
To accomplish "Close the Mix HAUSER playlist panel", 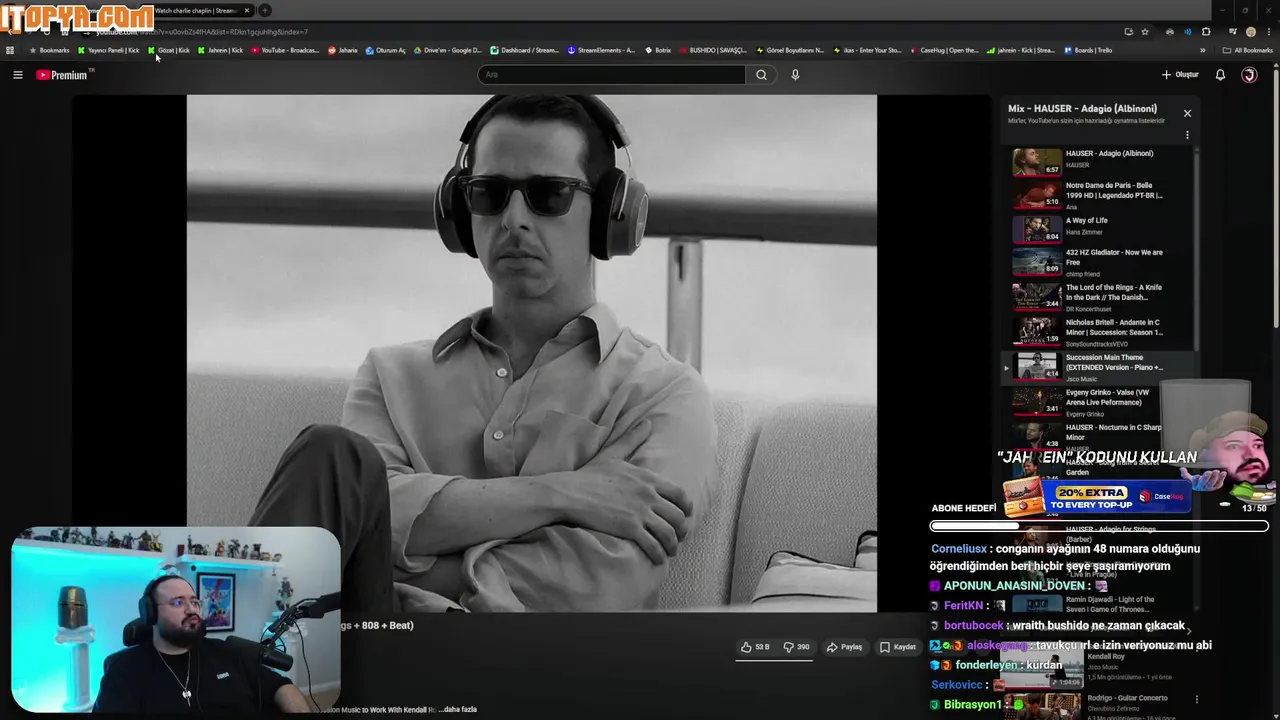I will coord(1187,113).
